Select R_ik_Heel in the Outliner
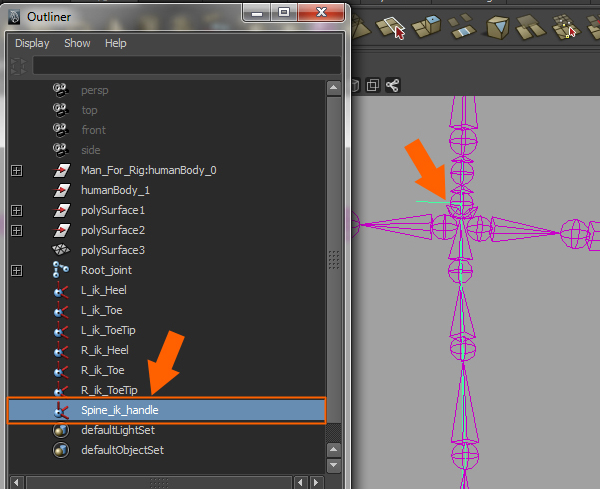The width and height of the screenshot is (600, 489). [105, 350]
